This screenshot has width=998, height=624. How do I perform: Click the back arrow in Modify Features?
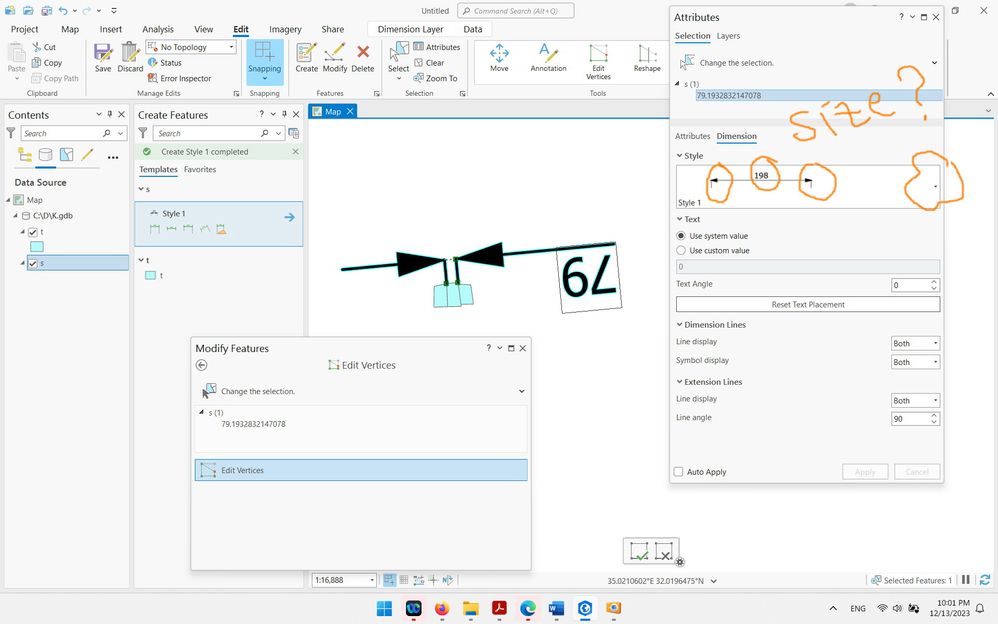(202, 365)
